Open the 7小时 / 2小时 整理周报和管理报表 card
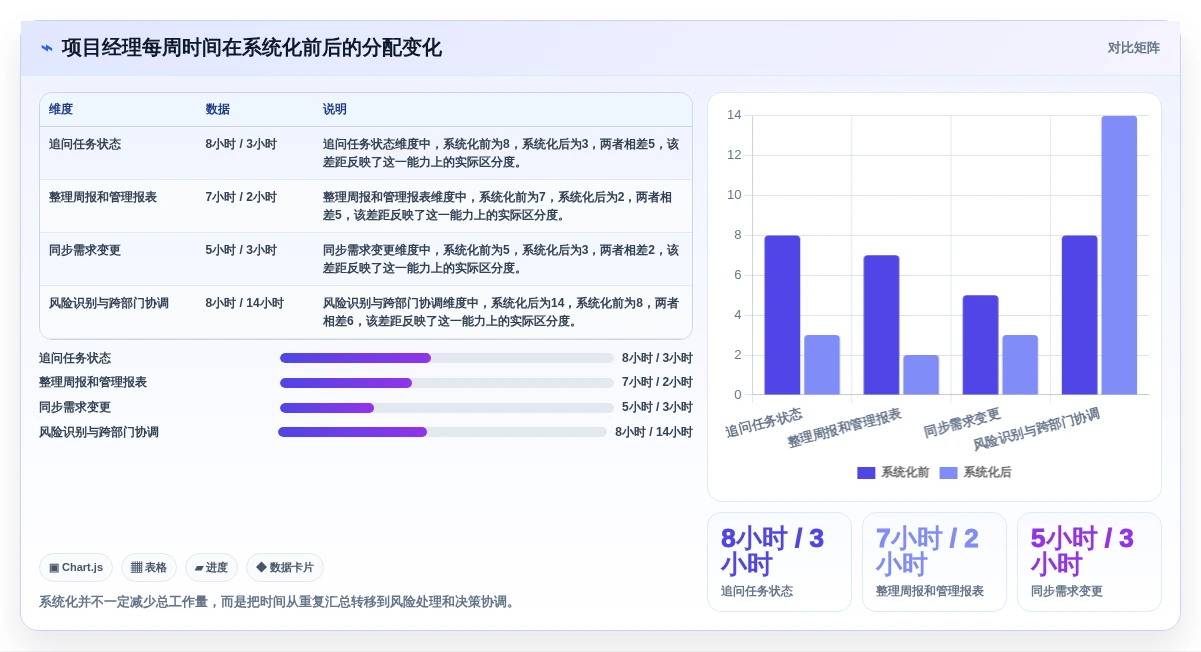The height and width of the screenshot is (652, 1201). (x=934, y=562)
